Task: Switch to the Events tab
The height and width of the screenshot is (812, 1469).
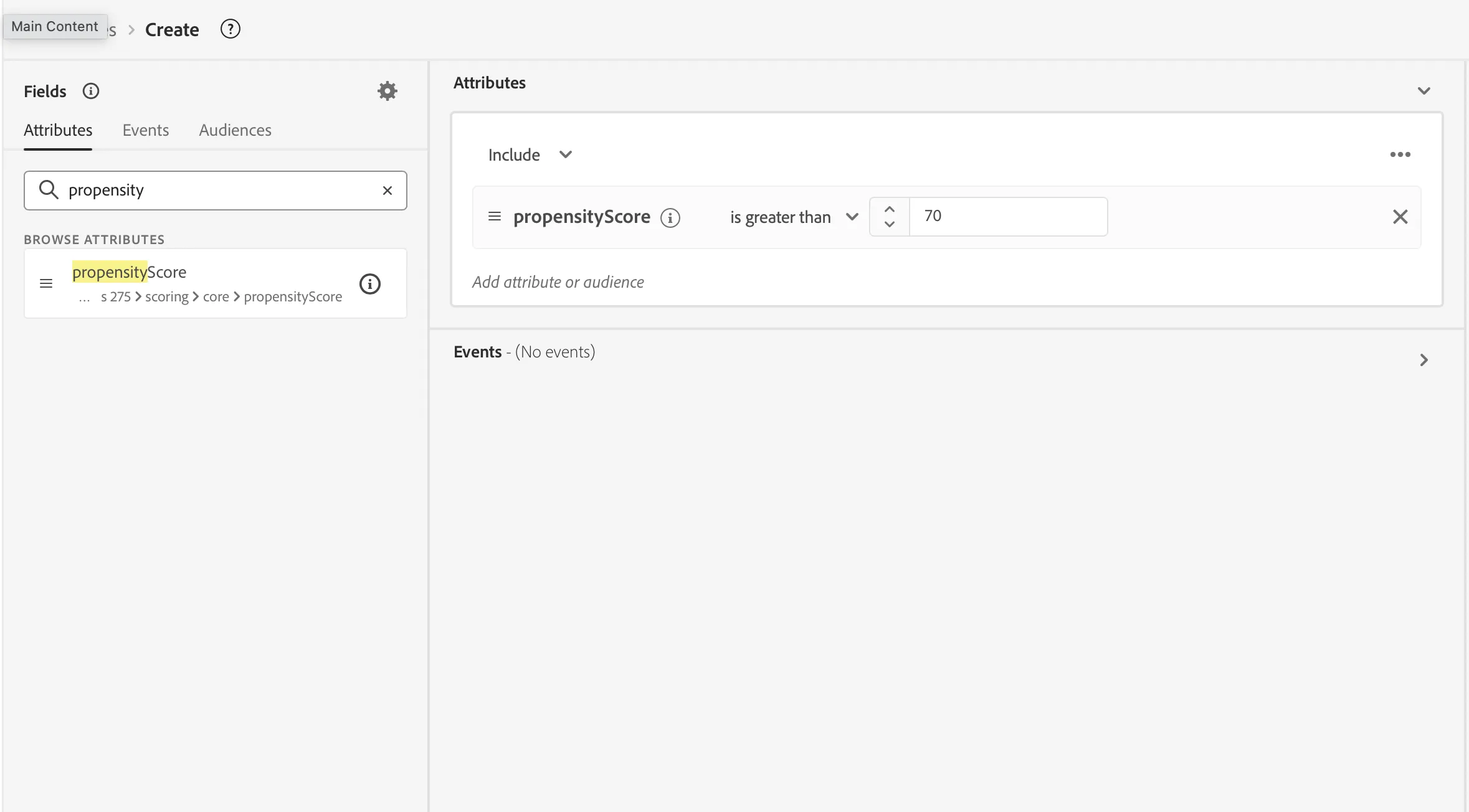Action: coord(146,130)
